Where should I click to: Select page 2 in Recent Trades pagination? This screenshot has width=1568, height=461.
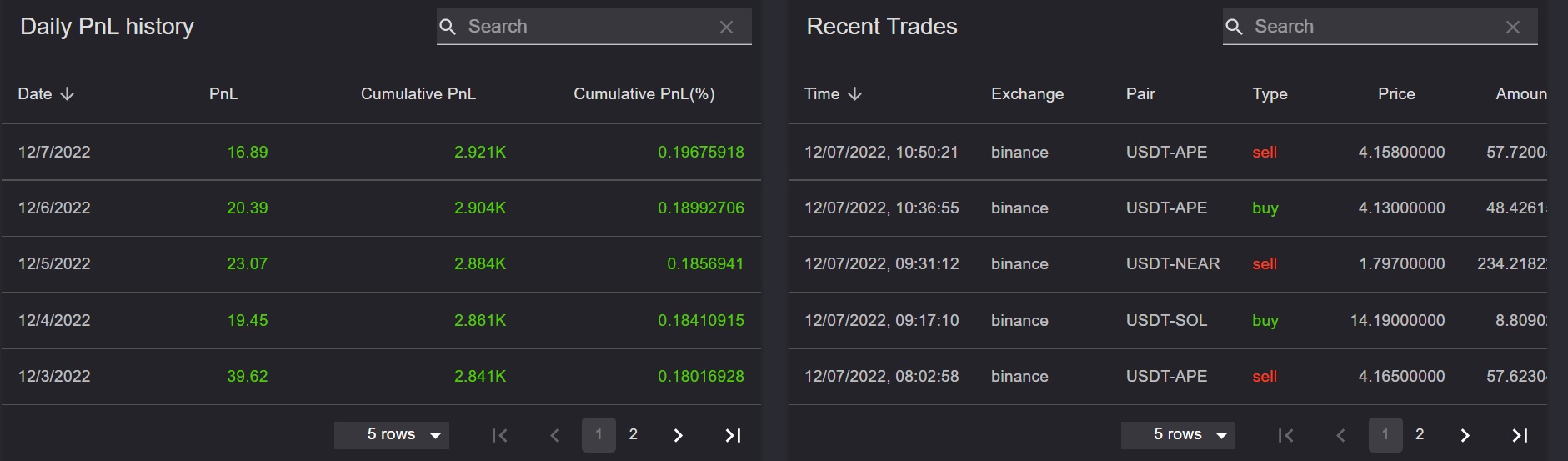pos(1420,434)
